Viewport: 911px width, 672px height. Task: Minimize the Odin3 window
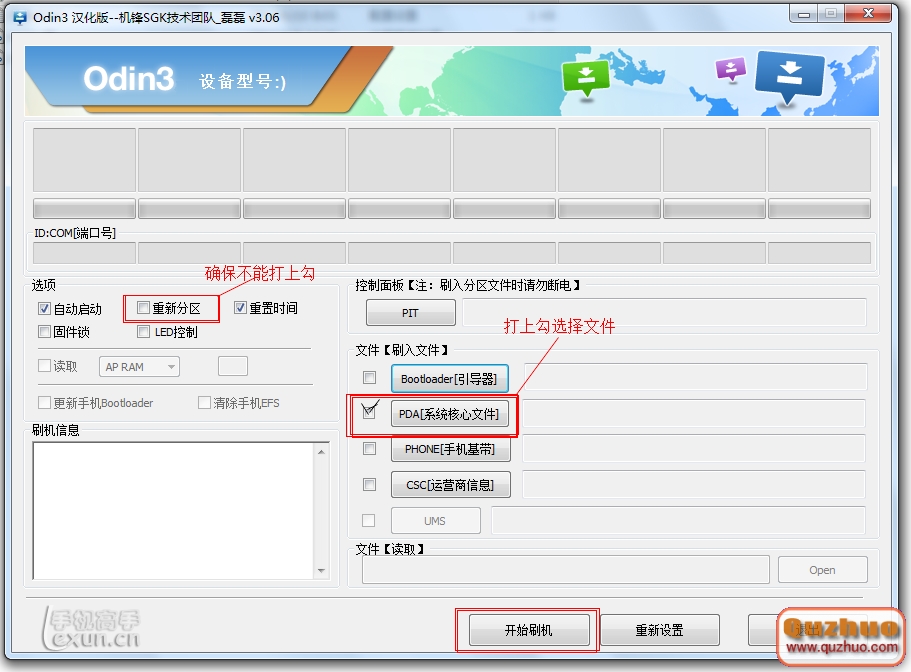pyautogui.click(x=804, y=14)
